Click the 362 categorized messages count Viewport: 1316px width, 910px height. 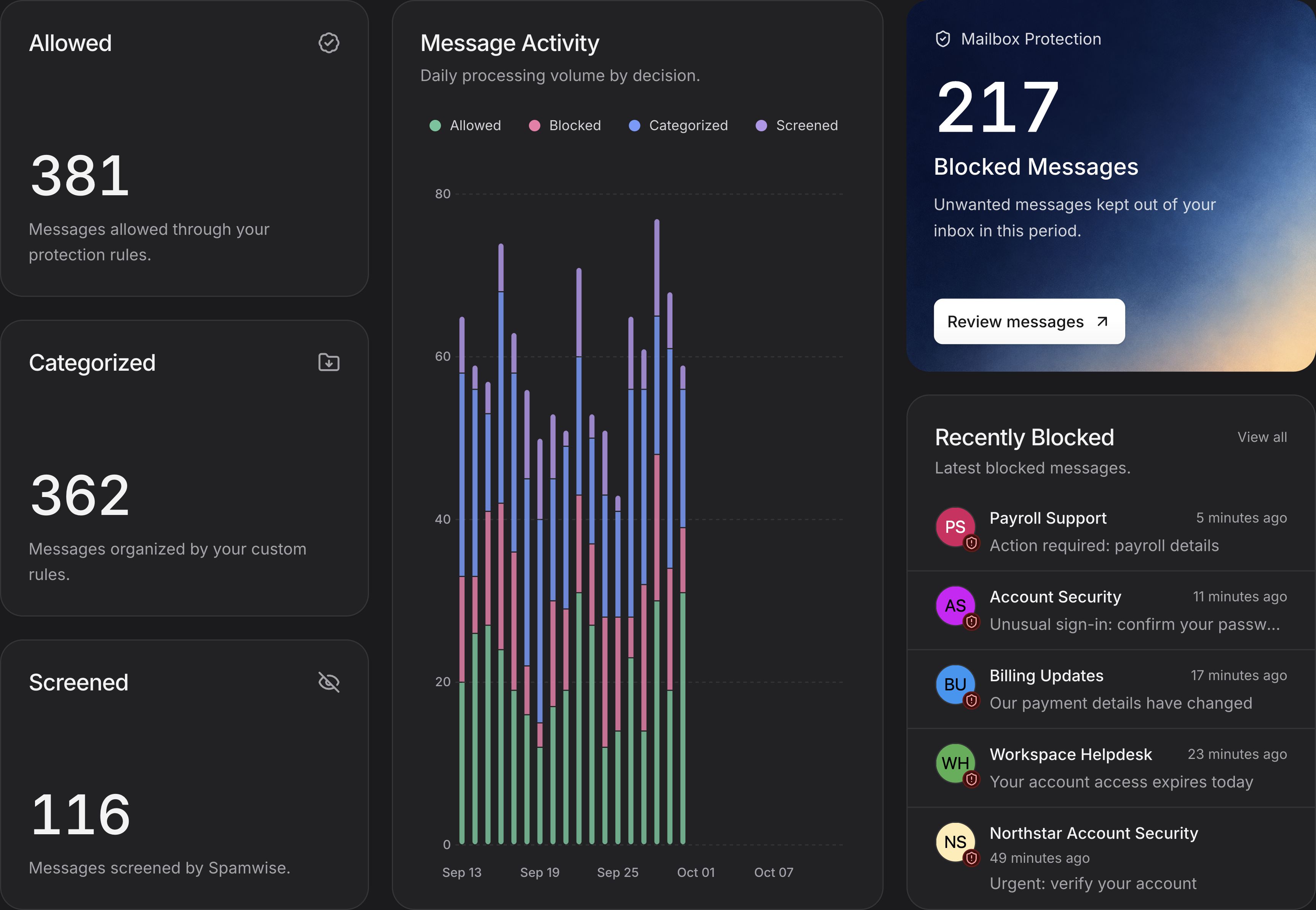pyautogui.click(x=80, y=495)
